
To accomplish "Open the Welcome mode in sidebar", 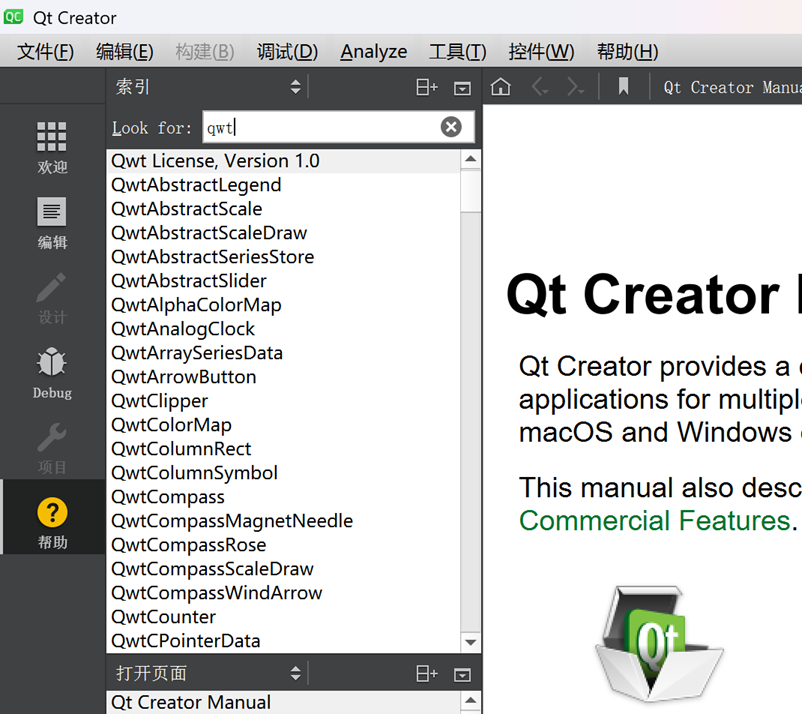I will coord(52,148).
